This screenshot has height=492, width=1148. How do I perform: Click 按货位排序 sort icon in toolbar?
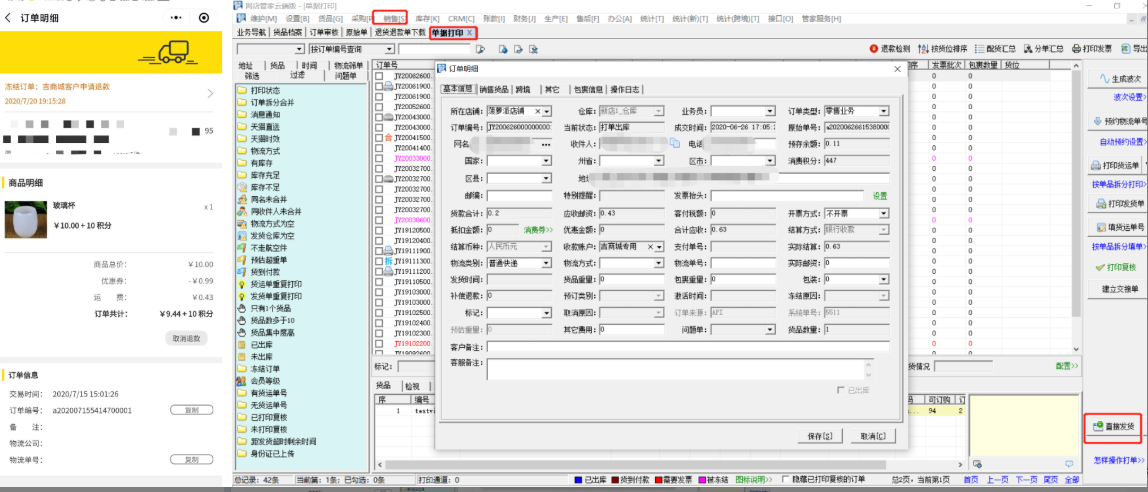923,48
